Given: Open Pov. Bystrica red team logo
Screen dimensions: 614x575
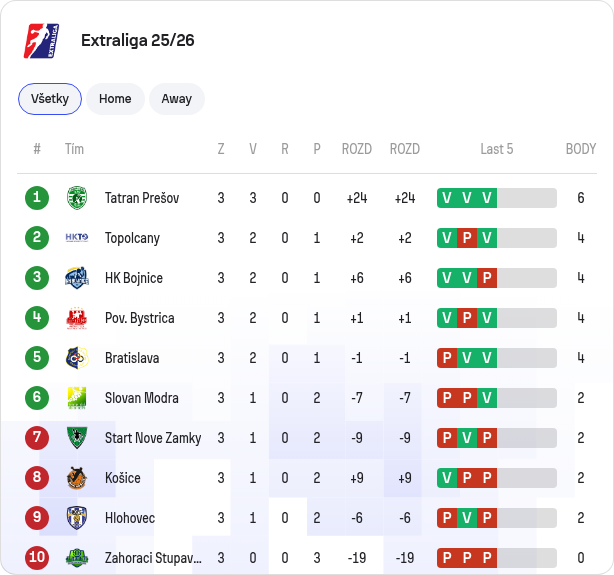Looking at the screenshot, I should 77,318.
